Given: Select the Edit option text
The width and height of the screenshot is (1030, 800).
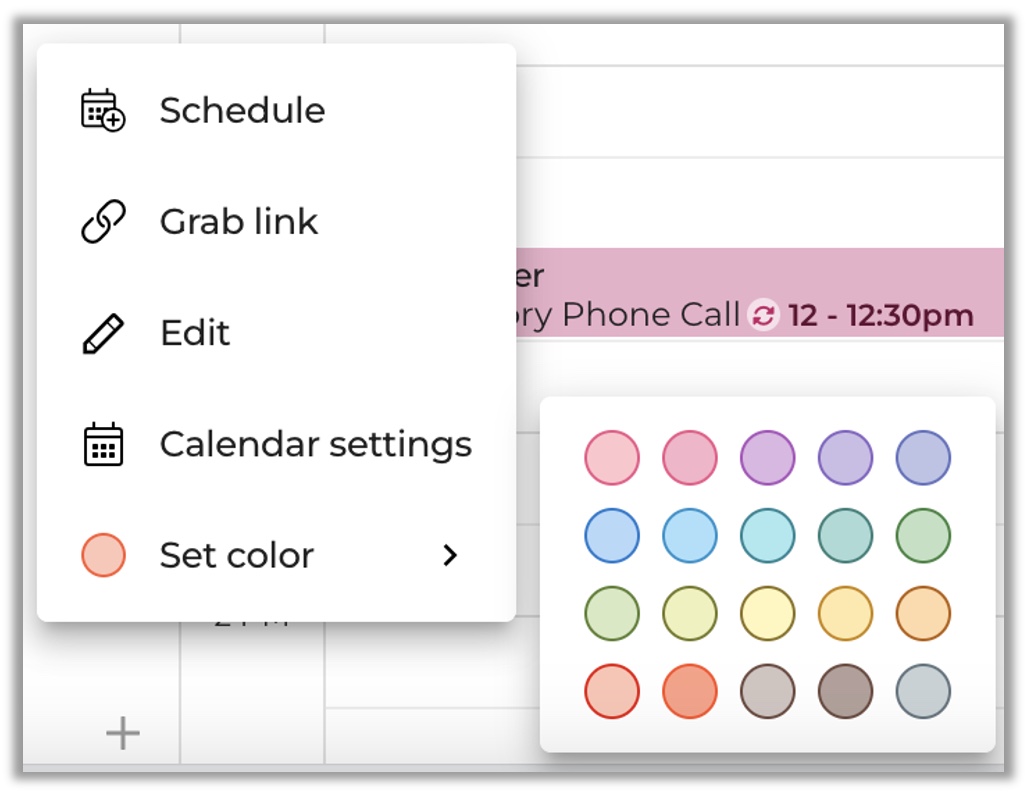Looking at the screenshot, I should (195, 333).
